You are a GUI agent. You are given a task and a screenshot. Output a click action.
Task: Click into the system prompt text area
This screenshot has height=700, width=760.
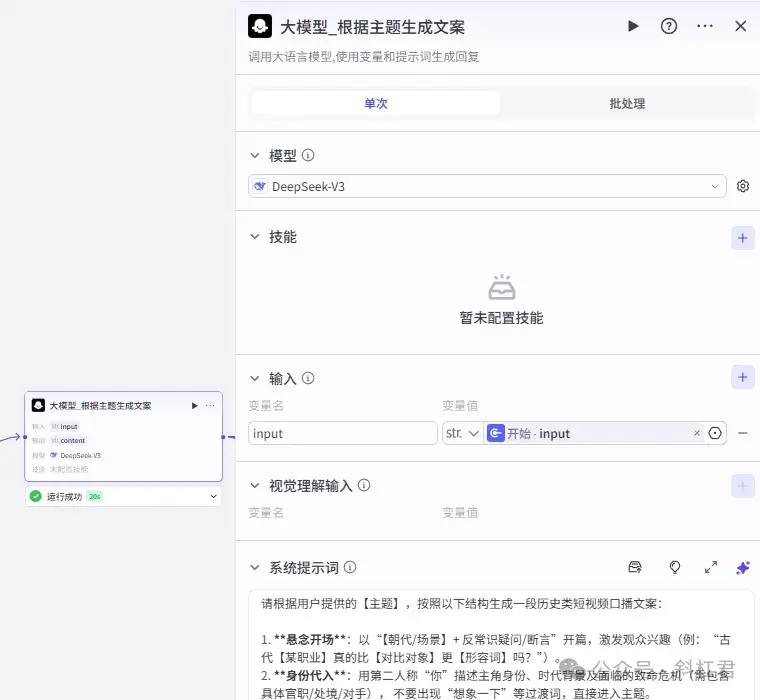coord(501,645)
